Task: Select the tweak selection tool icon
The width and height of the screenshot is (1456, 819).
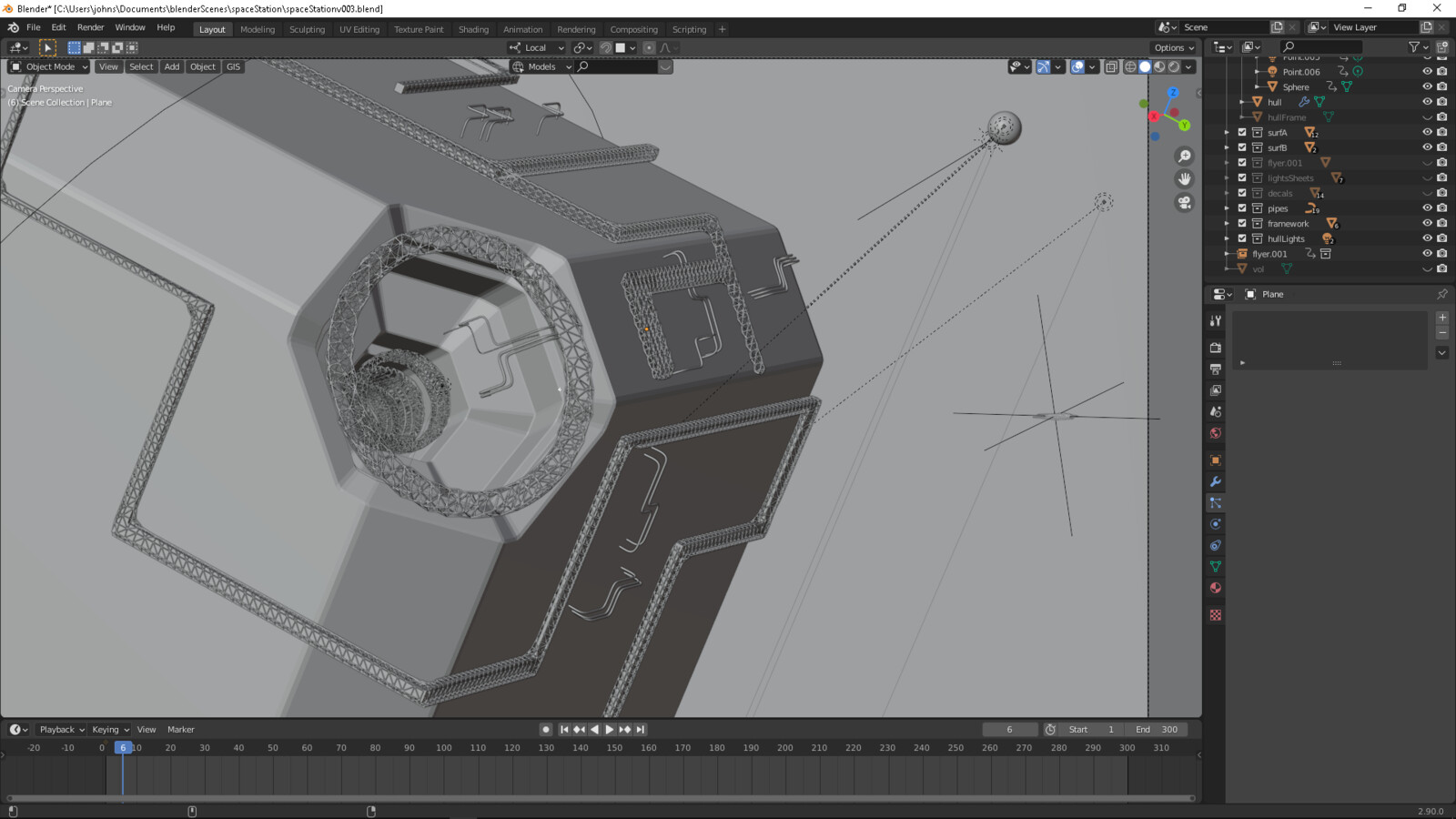Action: 47,47
